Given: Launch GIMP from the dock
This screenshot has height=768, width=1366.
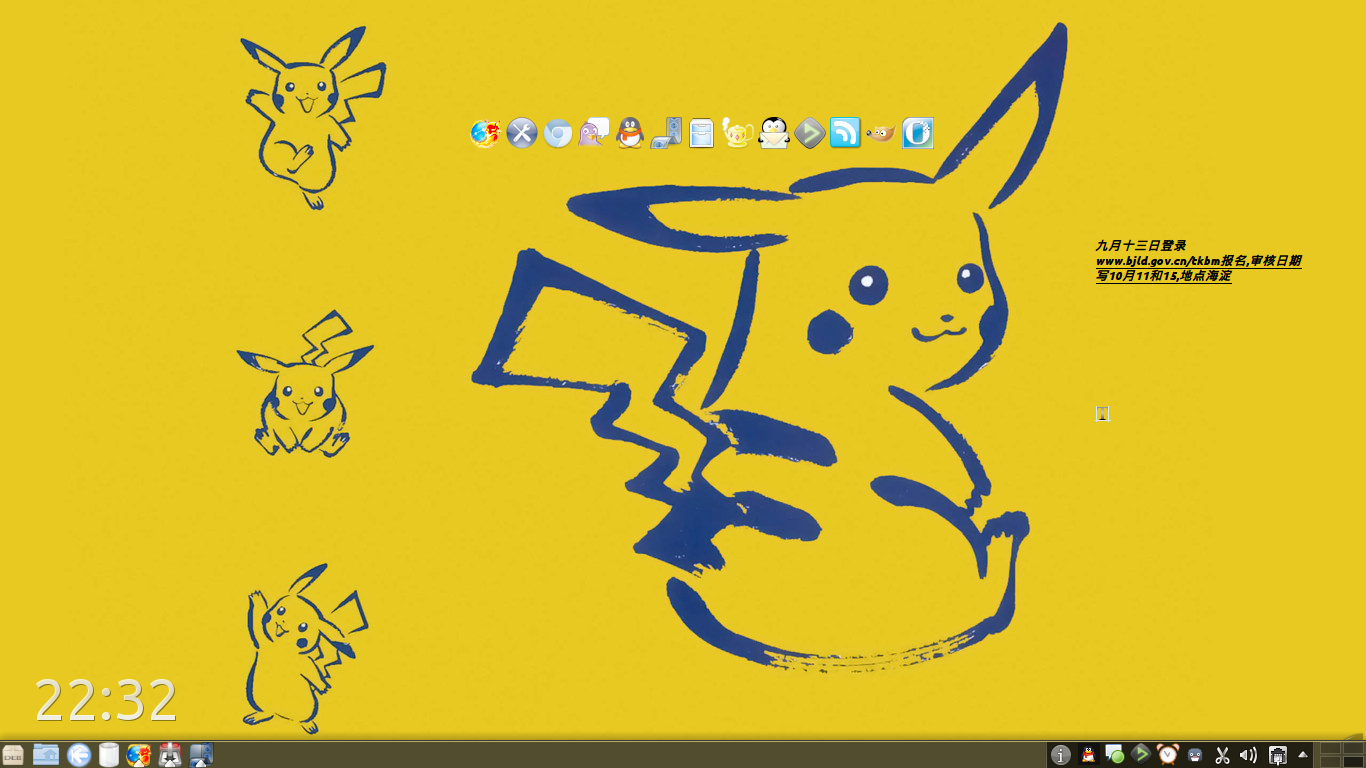Looking at the screenshot, I should 881,133.
